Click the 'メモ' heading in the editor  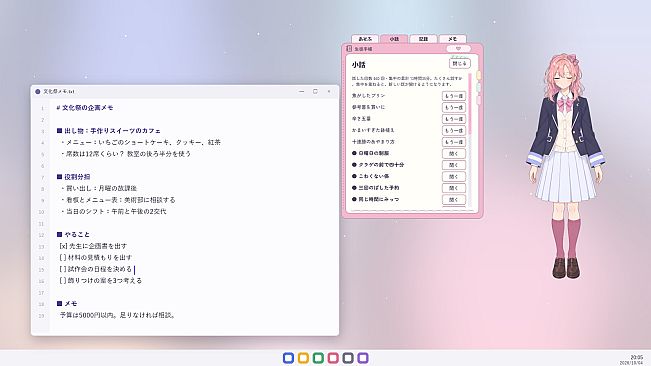(67, 304)
